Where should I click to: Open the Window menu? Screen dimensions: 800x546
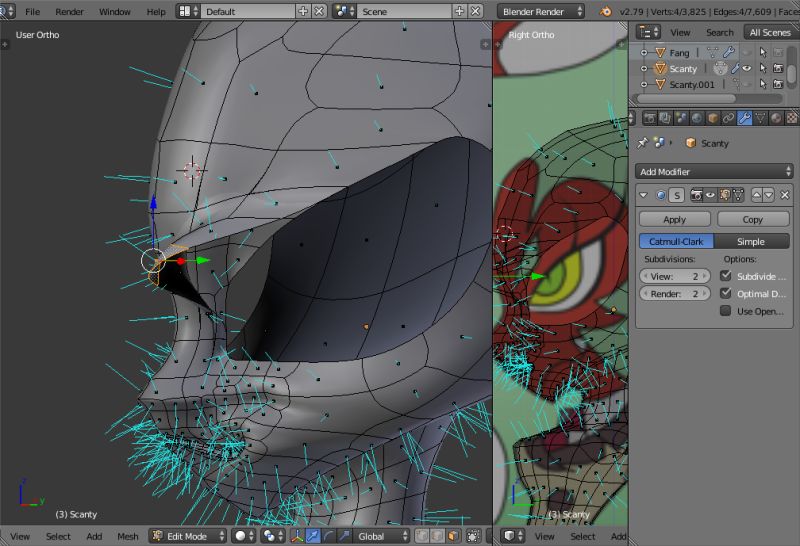[x=114, y=11]
